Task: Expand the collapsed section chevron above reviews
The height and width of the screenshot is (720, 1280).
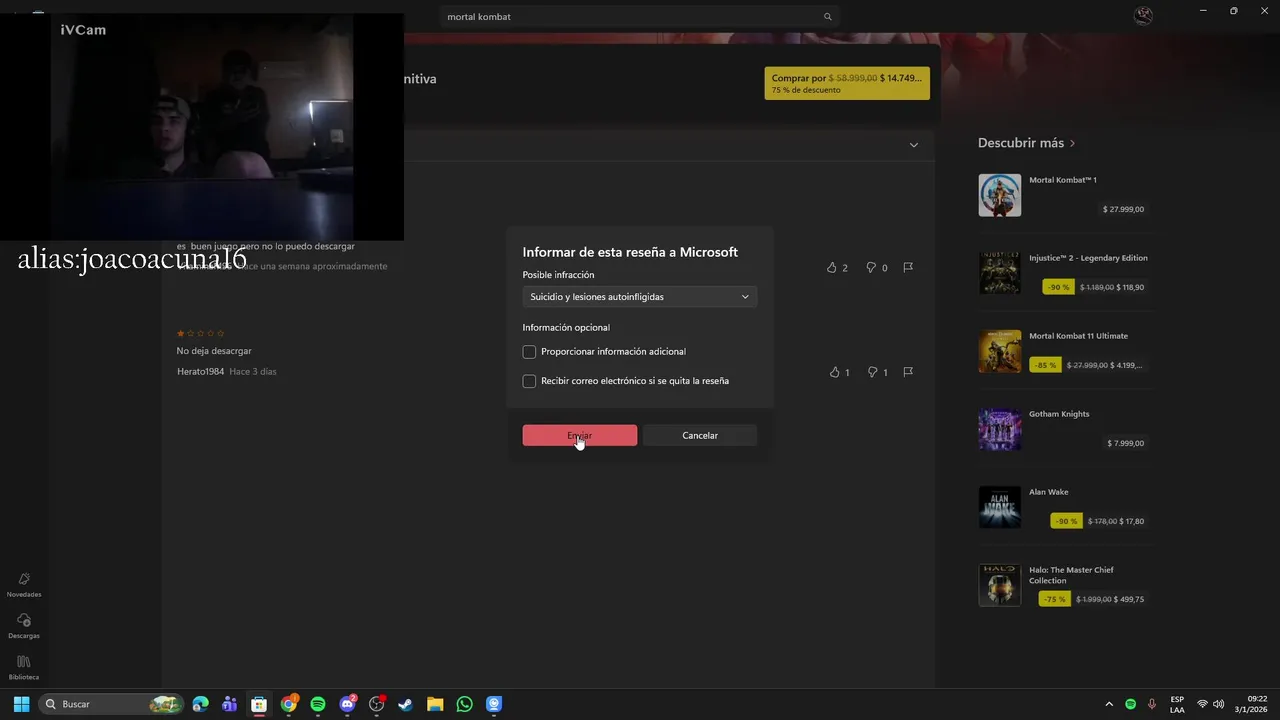Action: (913, 145)
